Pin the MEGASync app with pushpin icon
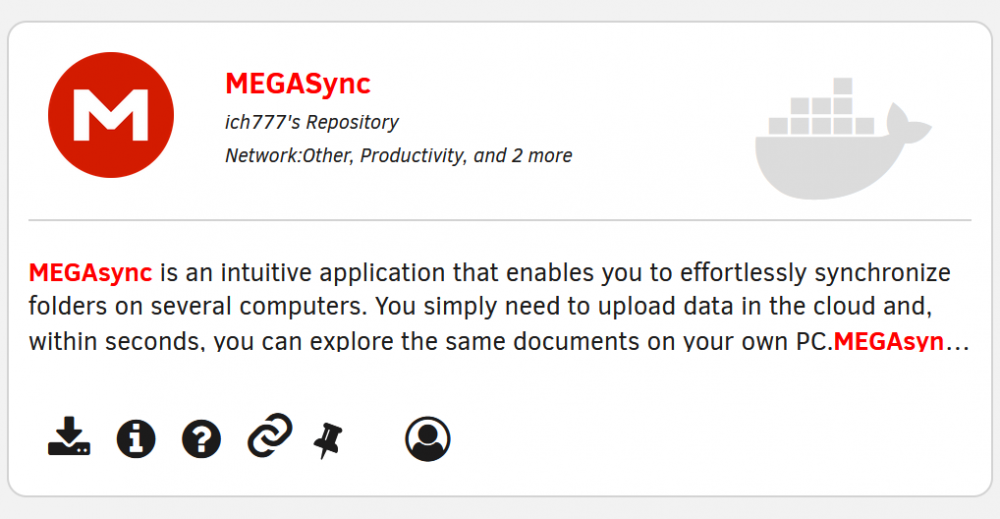 (x=328, y=440)
